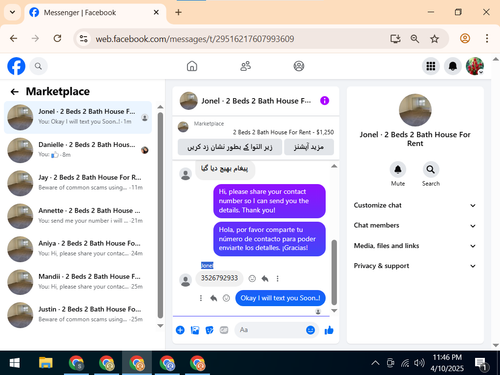Open Chrome three-dot menu
This screenshot has height=375, width=500.
click(x=487, y=39)
